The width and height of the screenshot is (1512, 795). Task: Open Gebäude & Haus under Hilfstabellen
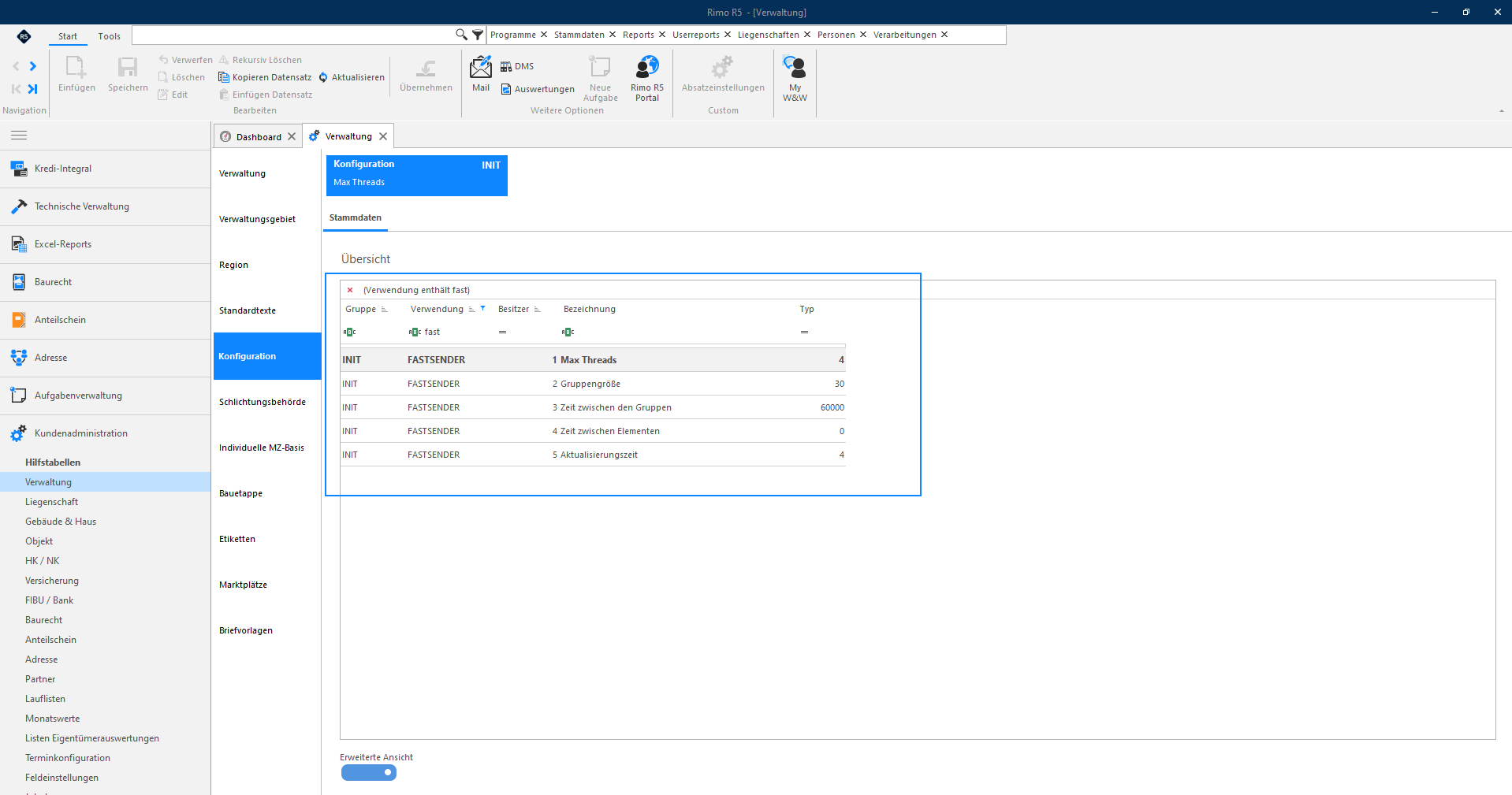(x=106, y=522)
